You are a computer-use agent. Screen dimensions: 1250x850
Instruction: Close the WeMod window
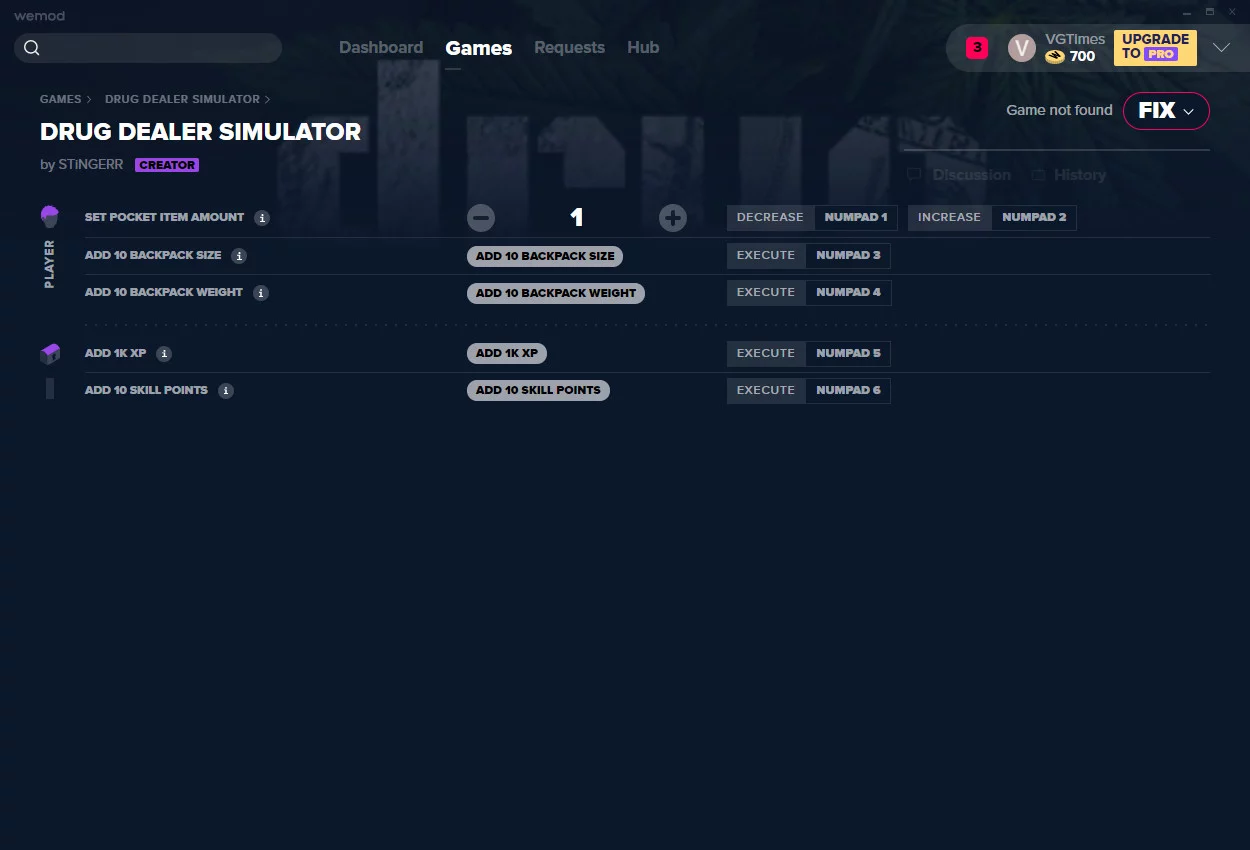1233,12
